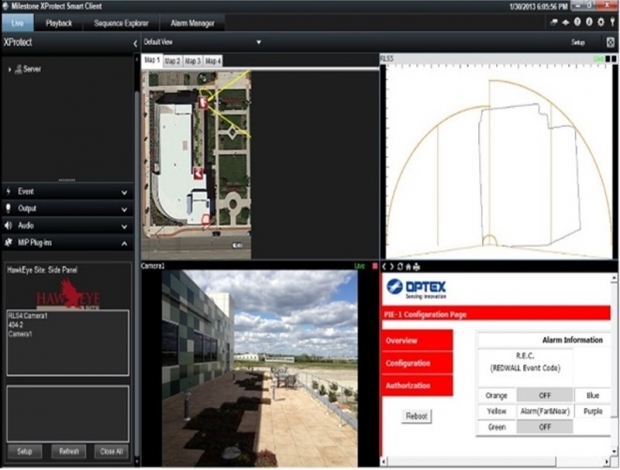Click the multi-window icon in top toolbar
The image size is (620, 470).
pyautogui.click(x=554, y=23)
